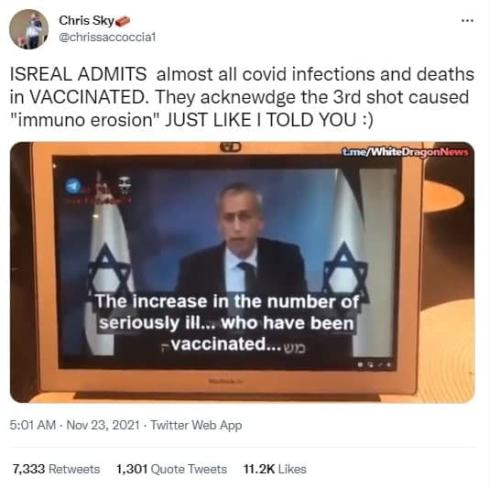Open the three-dot more options menu
The width and height of the screenshot is (500, 488).
click(x=467, y=21)
